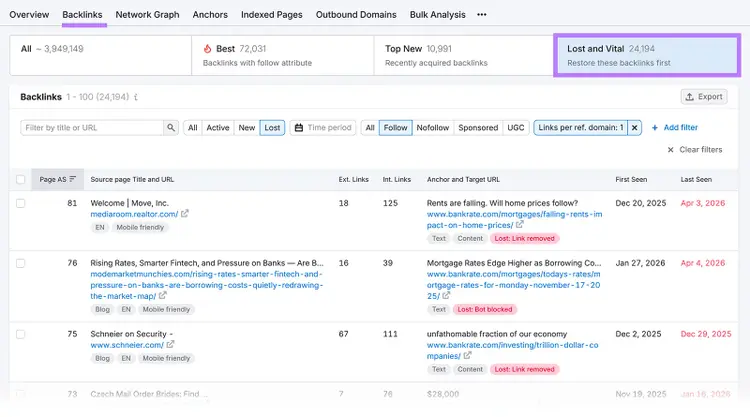Click the Ext. Links column header
The image size is (750, 417).
point(353,179)
